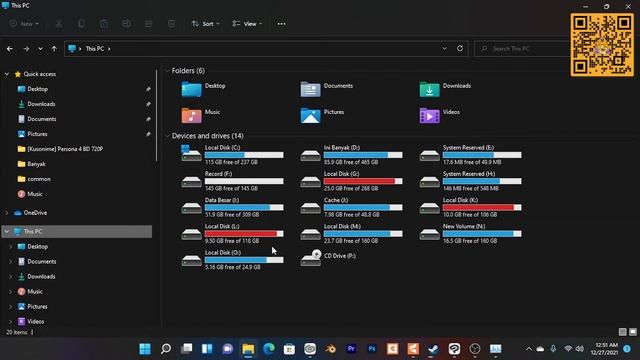Open the Downloads folder icon under Folders

[429, 89]
